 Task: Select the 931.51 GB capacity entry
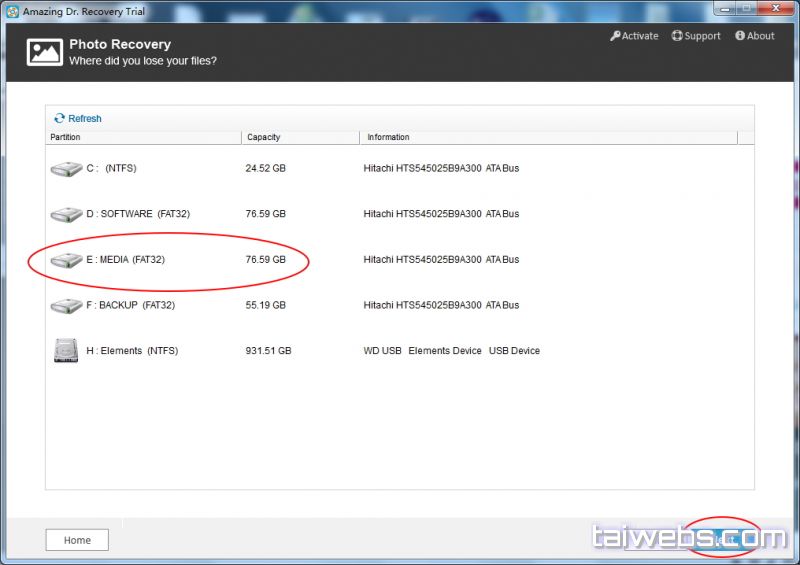268,351
